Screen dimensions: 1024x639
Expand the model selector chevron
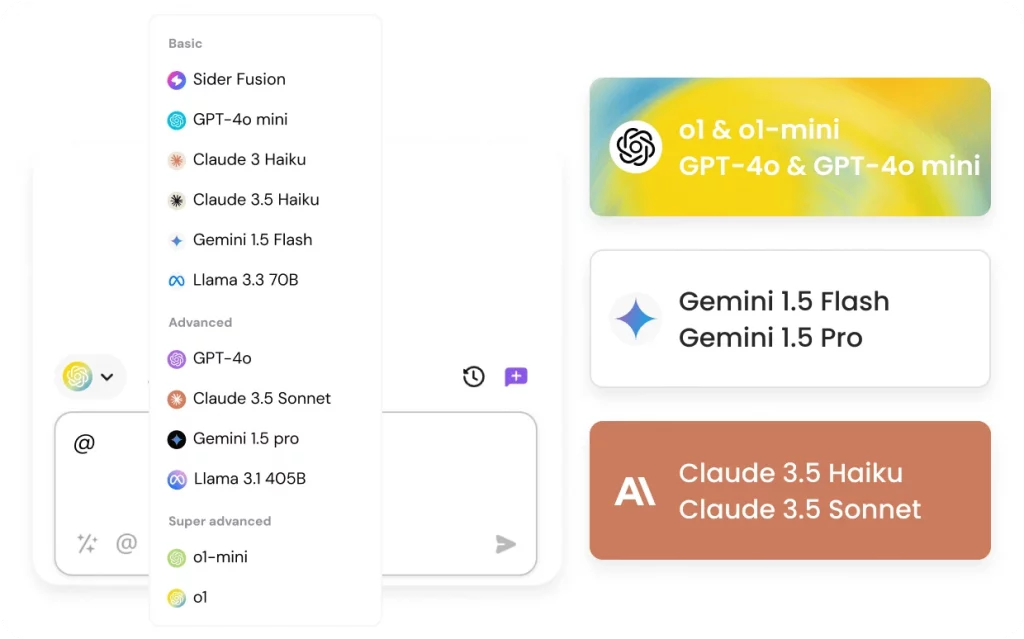[x=107, y=377]
